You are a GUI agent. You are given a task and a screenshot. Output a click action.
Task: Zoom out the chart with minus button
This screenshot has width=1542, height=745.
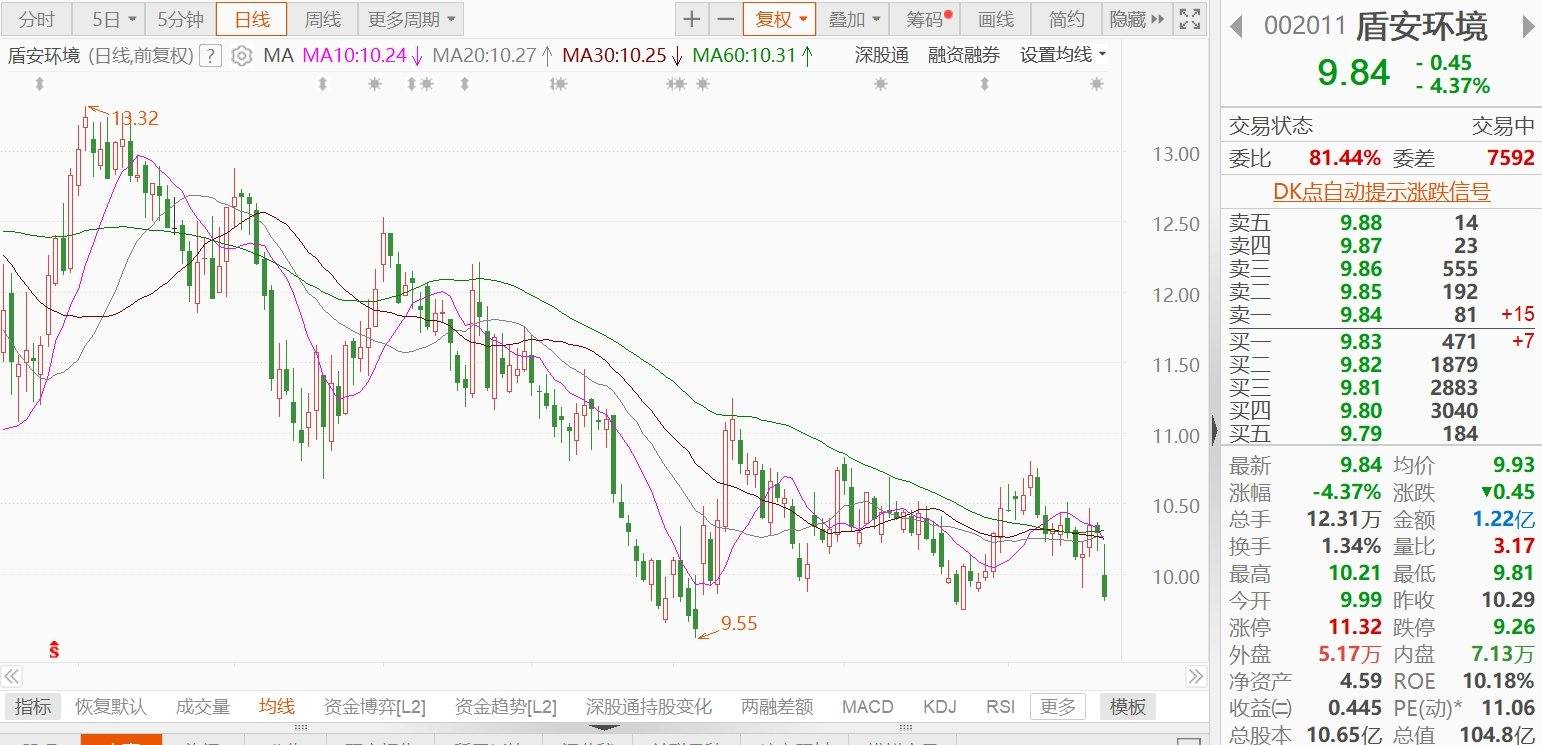[725, 19]
